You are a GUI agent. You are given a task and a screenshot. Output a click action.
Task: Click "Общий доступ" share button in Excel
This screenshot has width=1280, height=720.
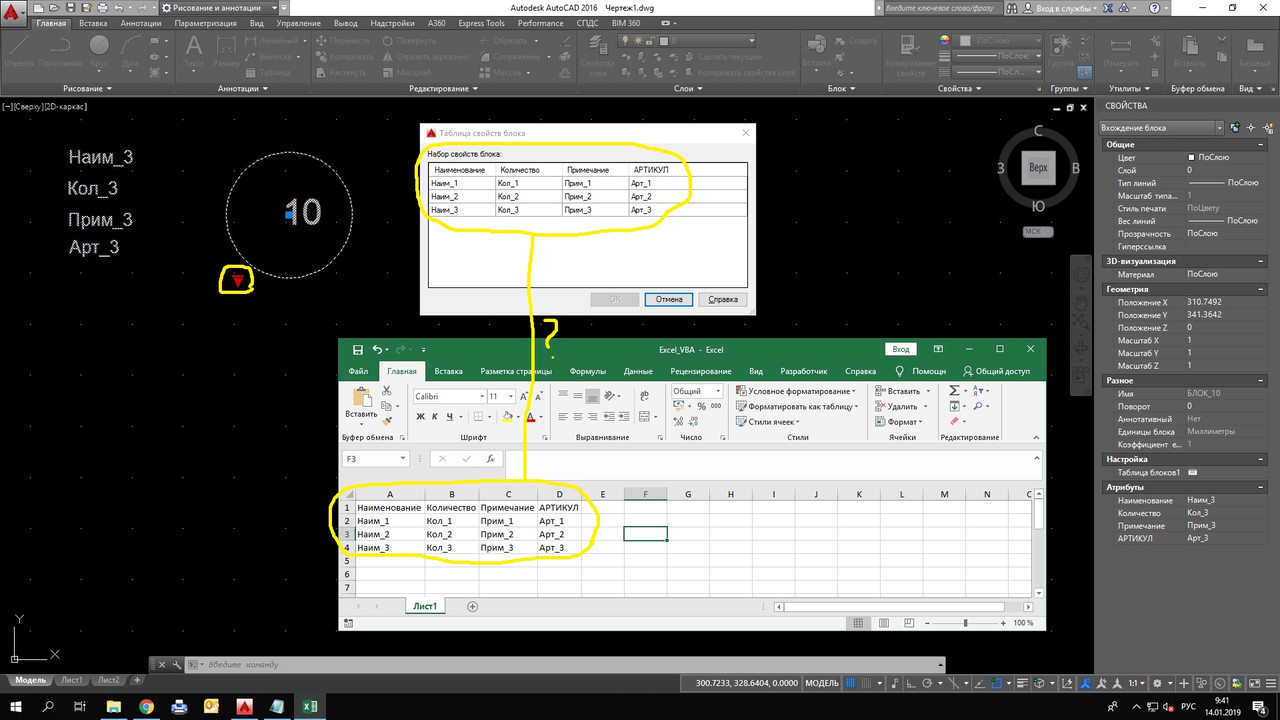click(x=995, y=371)
